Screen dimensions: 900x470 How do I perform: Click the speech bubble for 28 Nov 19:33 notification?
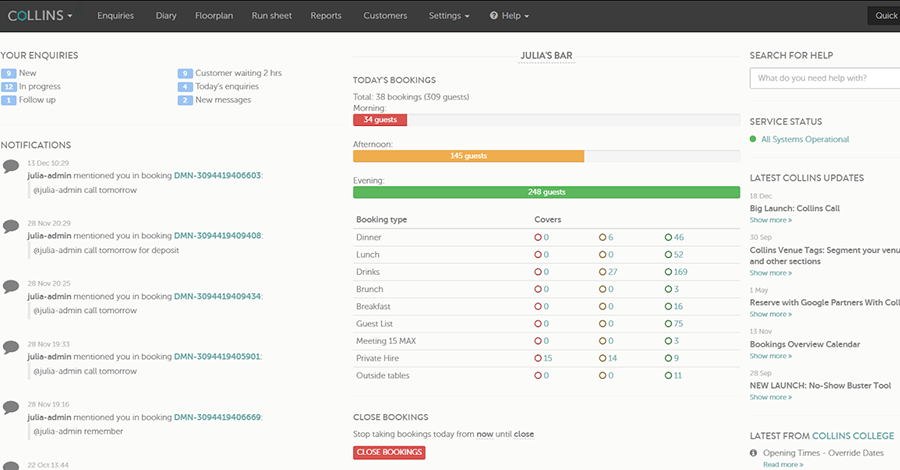click(11, 347)
